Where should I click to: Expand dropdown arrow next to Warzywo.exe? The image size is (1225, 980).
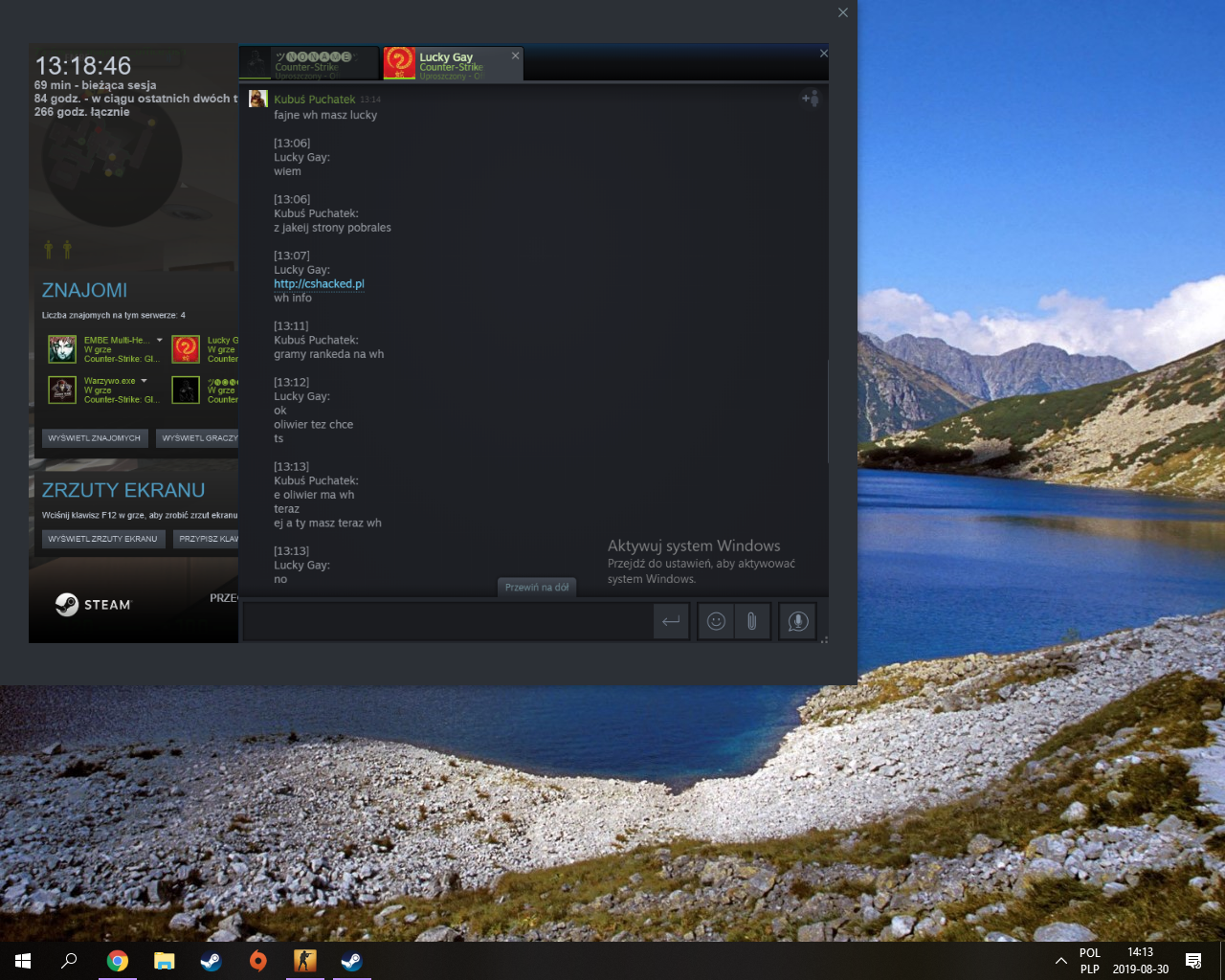144,381
